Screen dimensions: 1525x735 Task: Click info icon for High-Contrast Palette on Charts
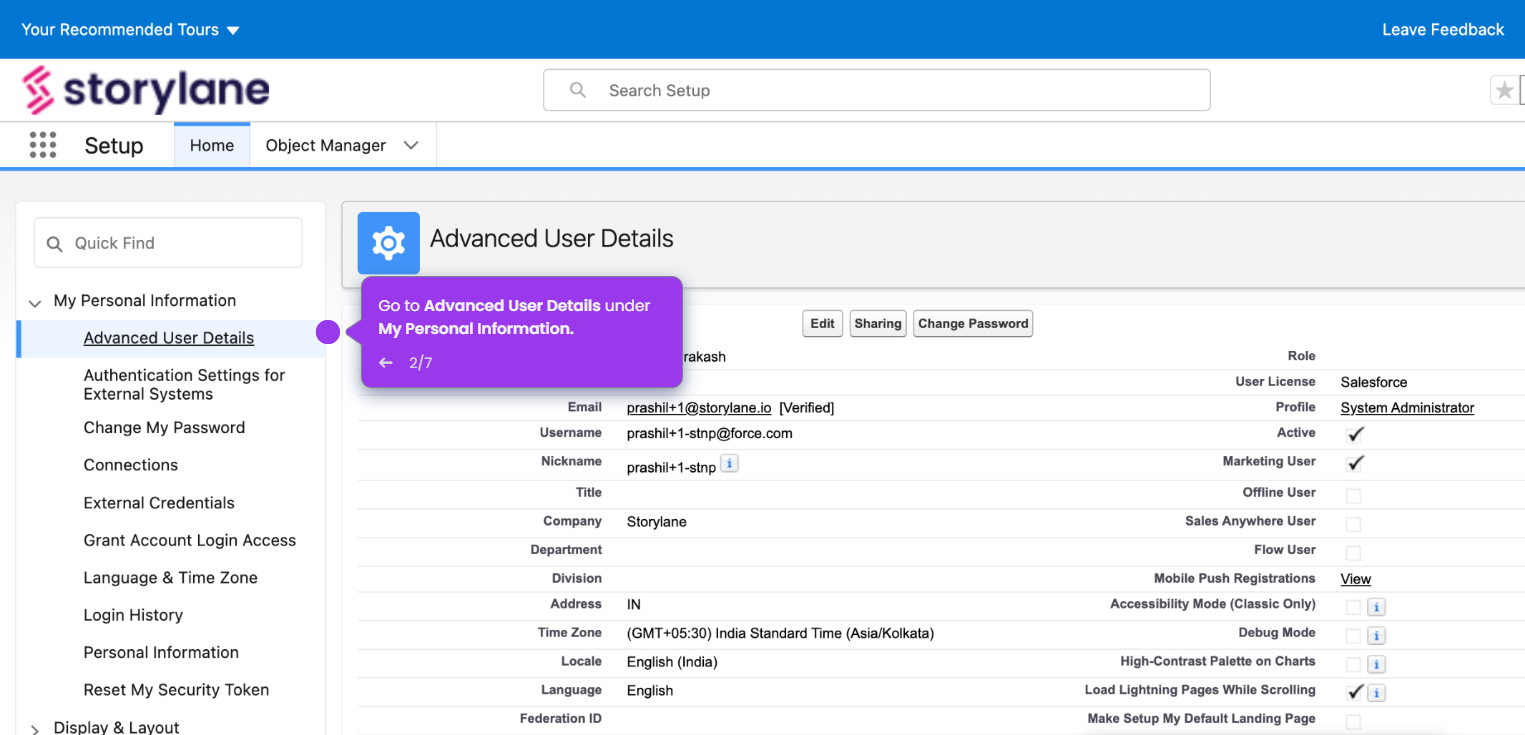point(1376,665)
